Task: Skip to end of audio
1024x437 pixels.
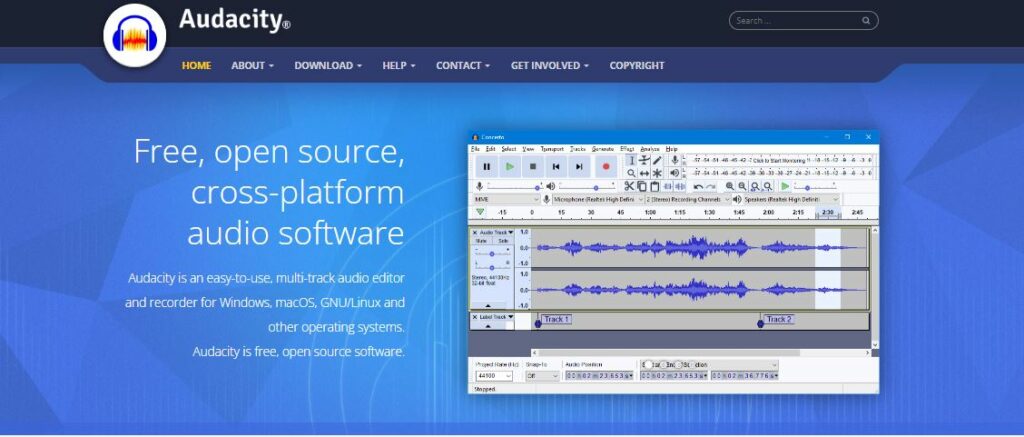Action: [x=579, y=167]
